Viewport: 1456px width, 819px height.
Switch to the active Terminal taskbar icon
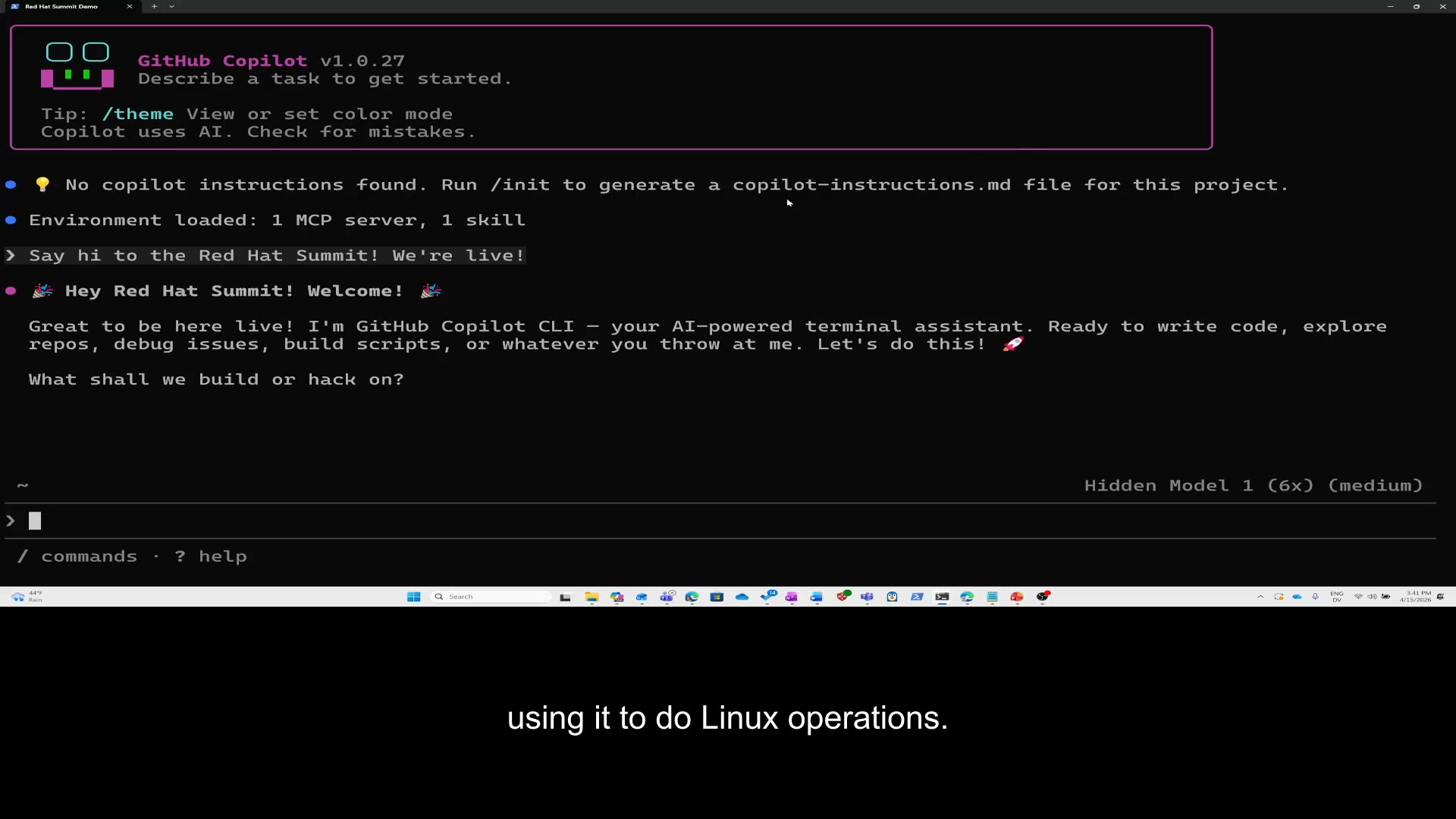pyautogui.click(x=942, y=597)
